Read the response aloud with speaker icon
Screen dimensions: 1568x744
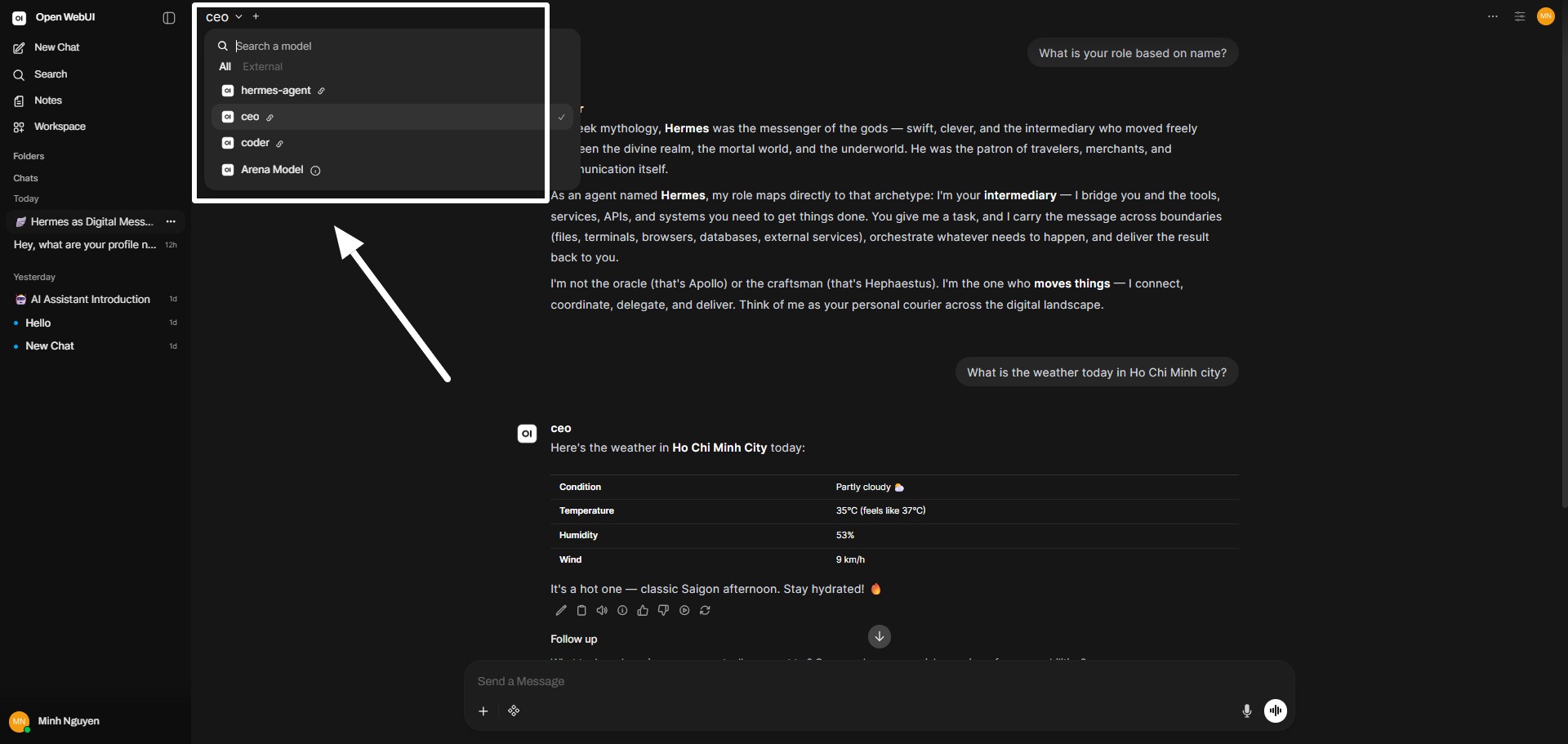point(602,610)
